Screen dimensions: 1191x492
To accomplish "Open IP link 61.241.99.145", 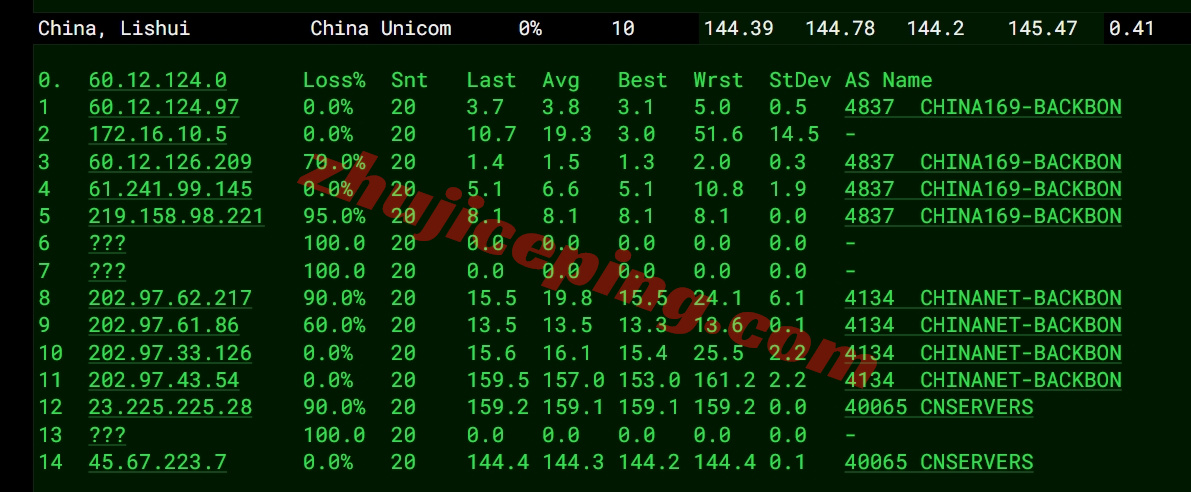I will pyautogui.click(x=170, y=189).
